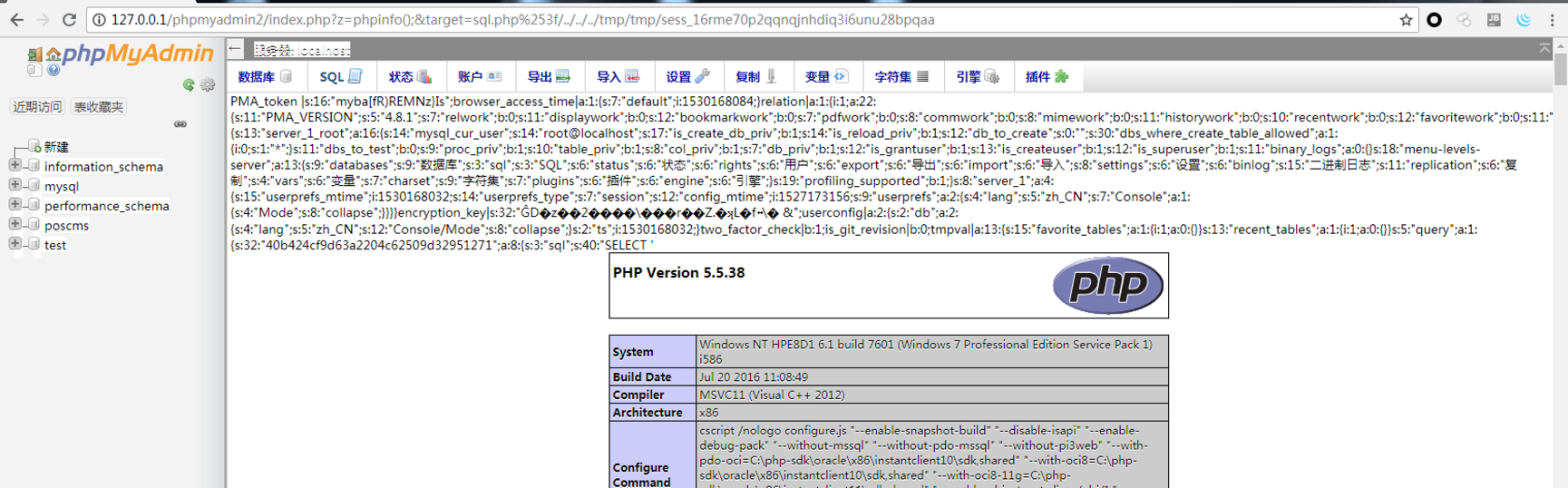Click the address bar URL field
The height and width of the screenshot is (488, 1568).
click(x=753, y=20)
